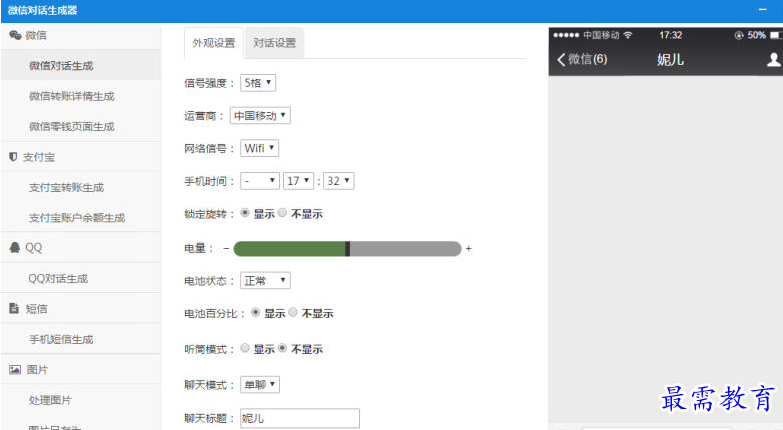783x430 pixels.
Task: Click signal dots in phone status bar
Action: click(566, 35)
